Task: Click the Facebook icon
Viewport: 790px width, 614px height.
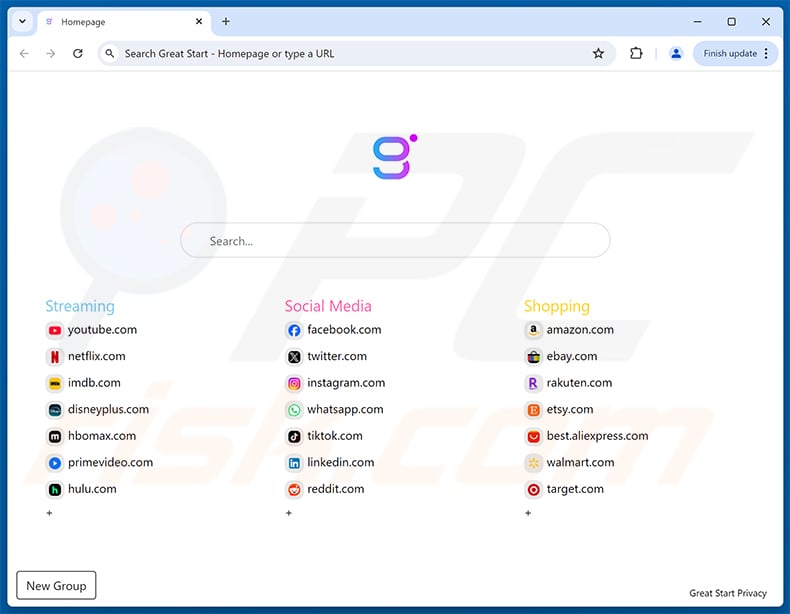Action: pyautogui.click(x=294, y=330)
